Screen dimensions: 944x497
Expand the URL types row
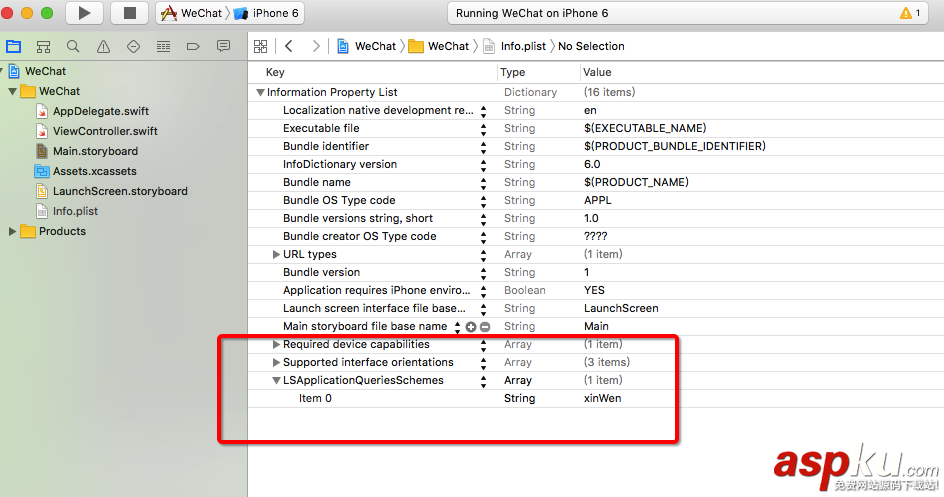(276, 255)
